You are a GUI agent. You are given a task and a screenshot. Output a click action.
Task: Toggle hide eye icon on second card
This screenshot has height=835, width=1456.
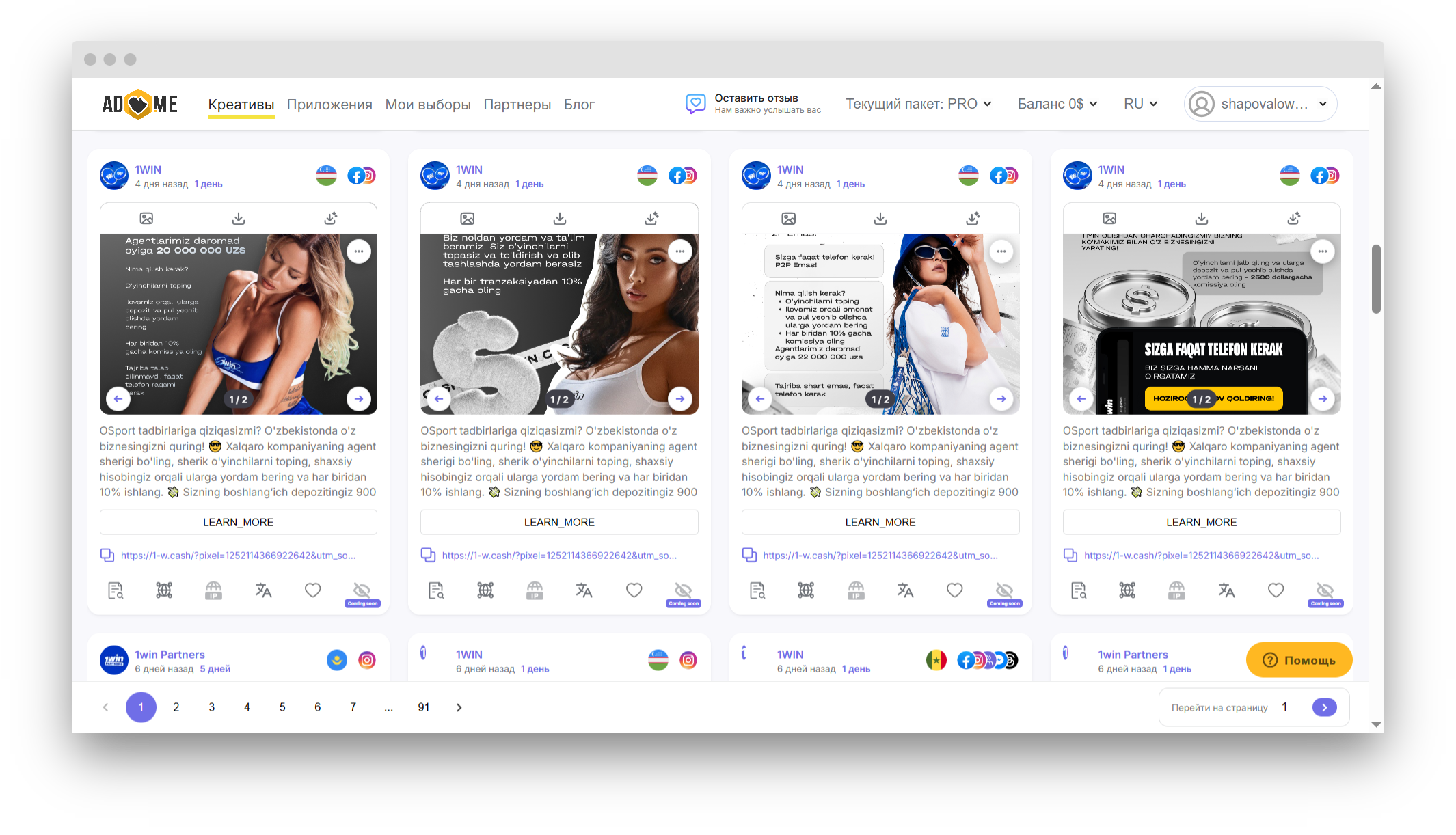click(x=683, y=590)
